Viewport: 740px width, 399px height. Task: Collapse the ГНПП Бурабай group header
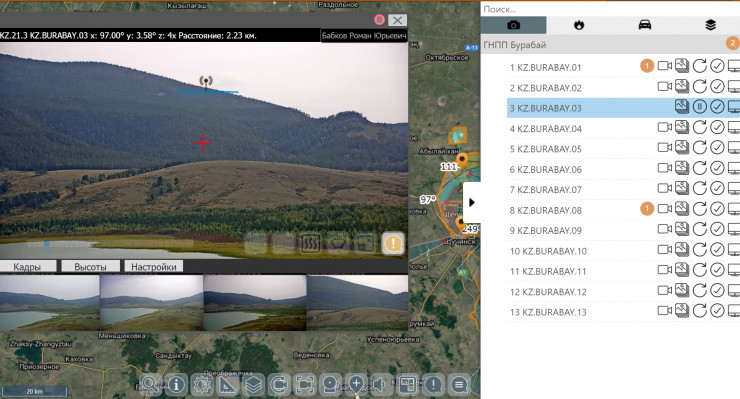(x=610, y=44)
